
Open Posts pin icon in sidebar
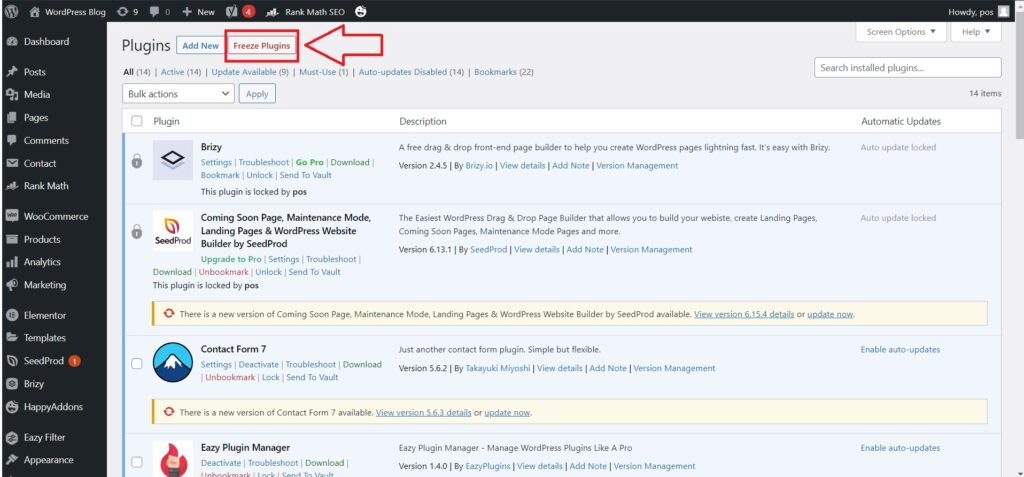tap(12, 72)
